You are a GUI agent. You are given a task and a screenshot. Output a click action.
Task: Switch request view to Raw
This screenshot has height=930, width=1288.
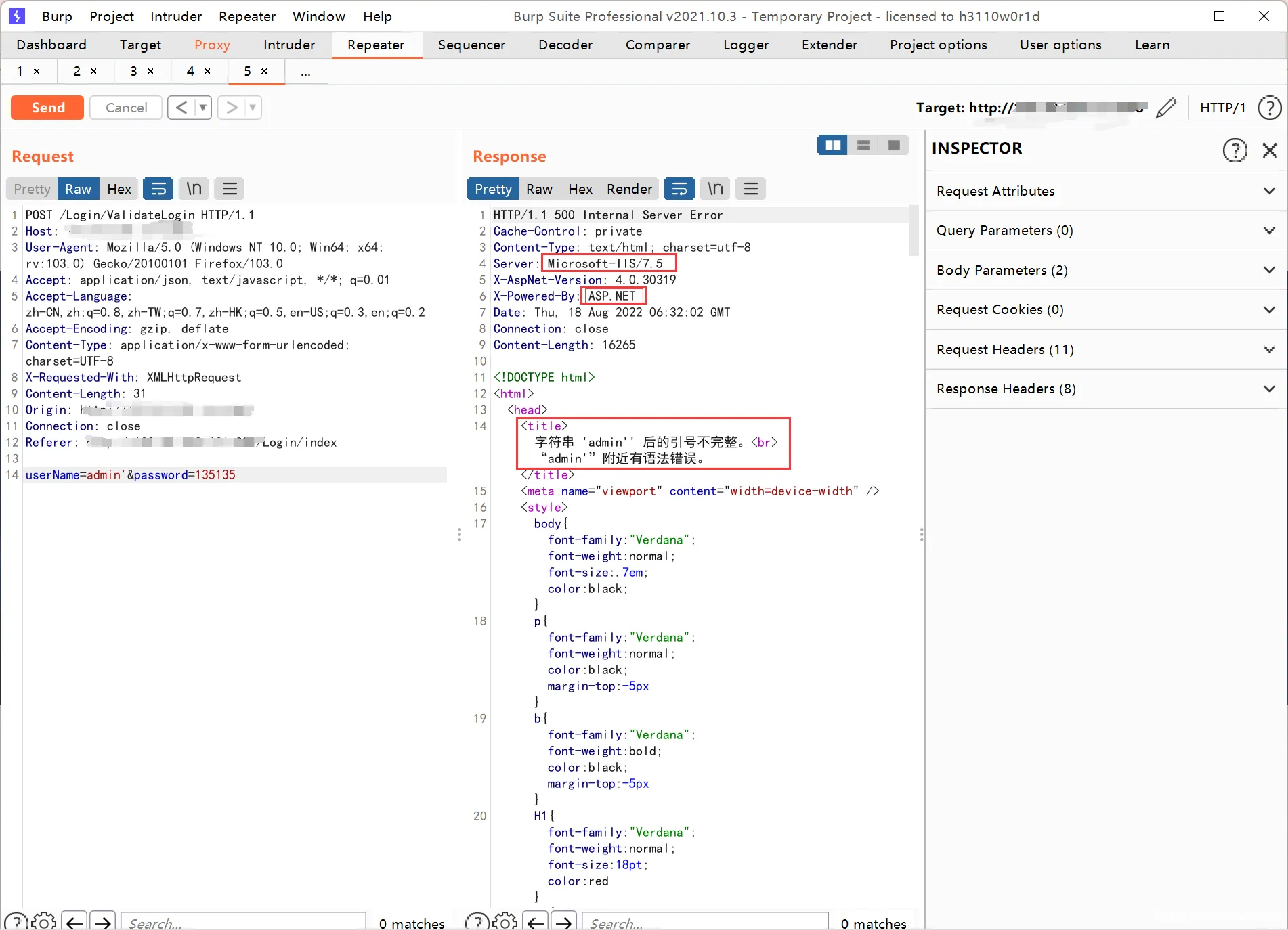[78, 189]
